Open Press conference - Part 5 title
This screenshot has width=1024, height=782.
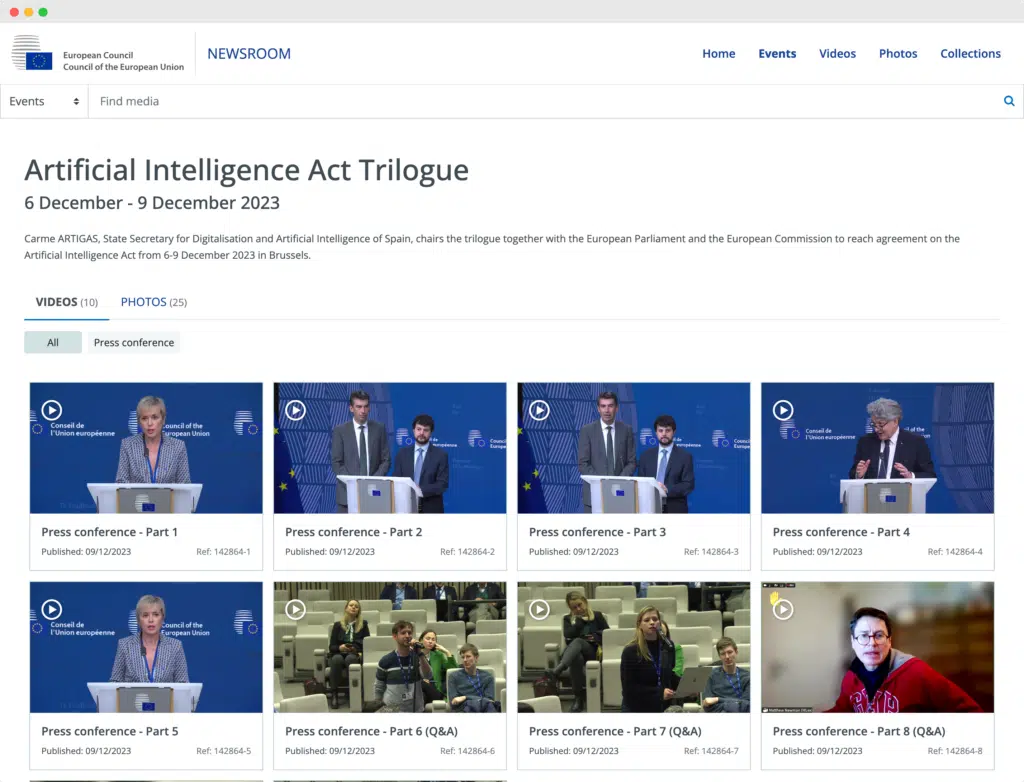pos(110,731)
